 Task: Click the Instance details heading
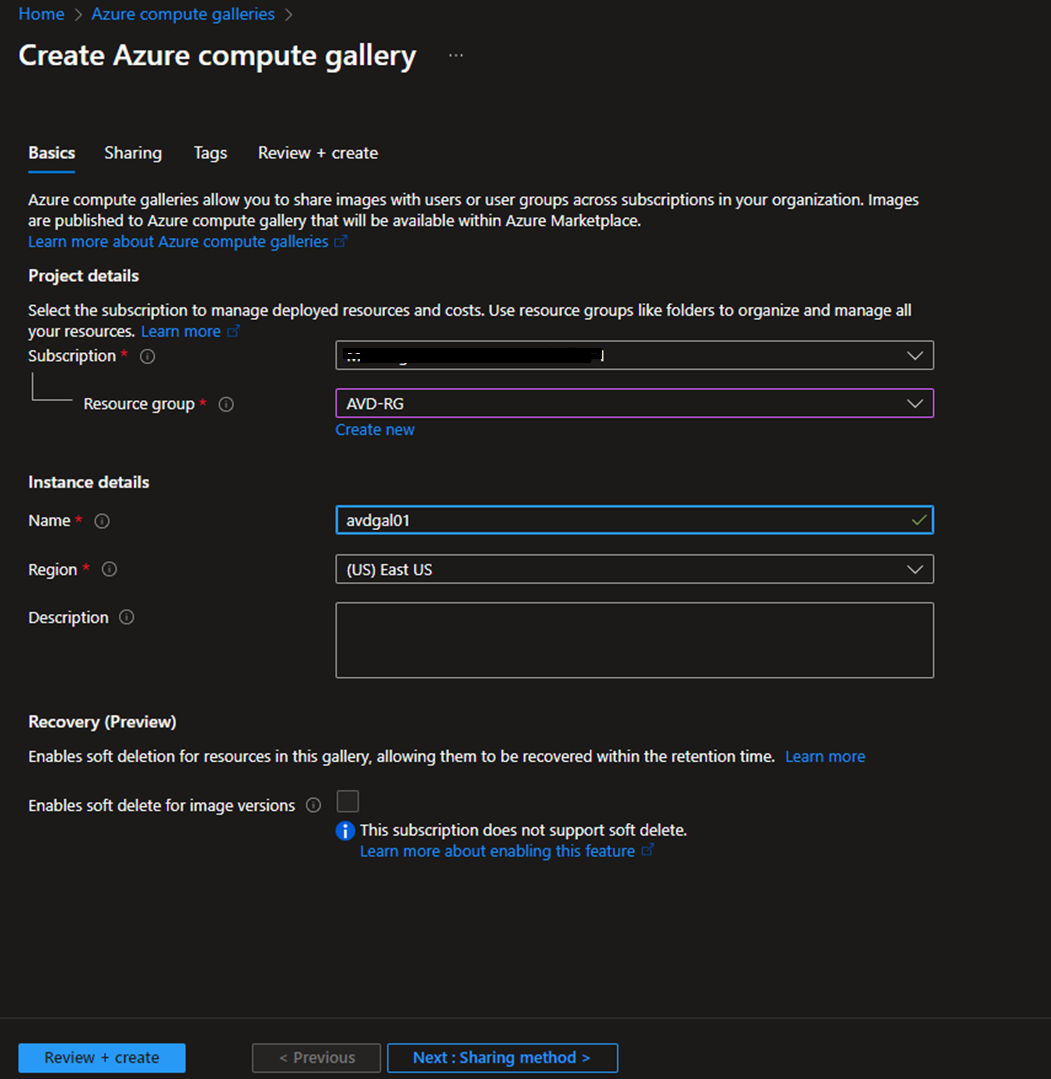89,482
